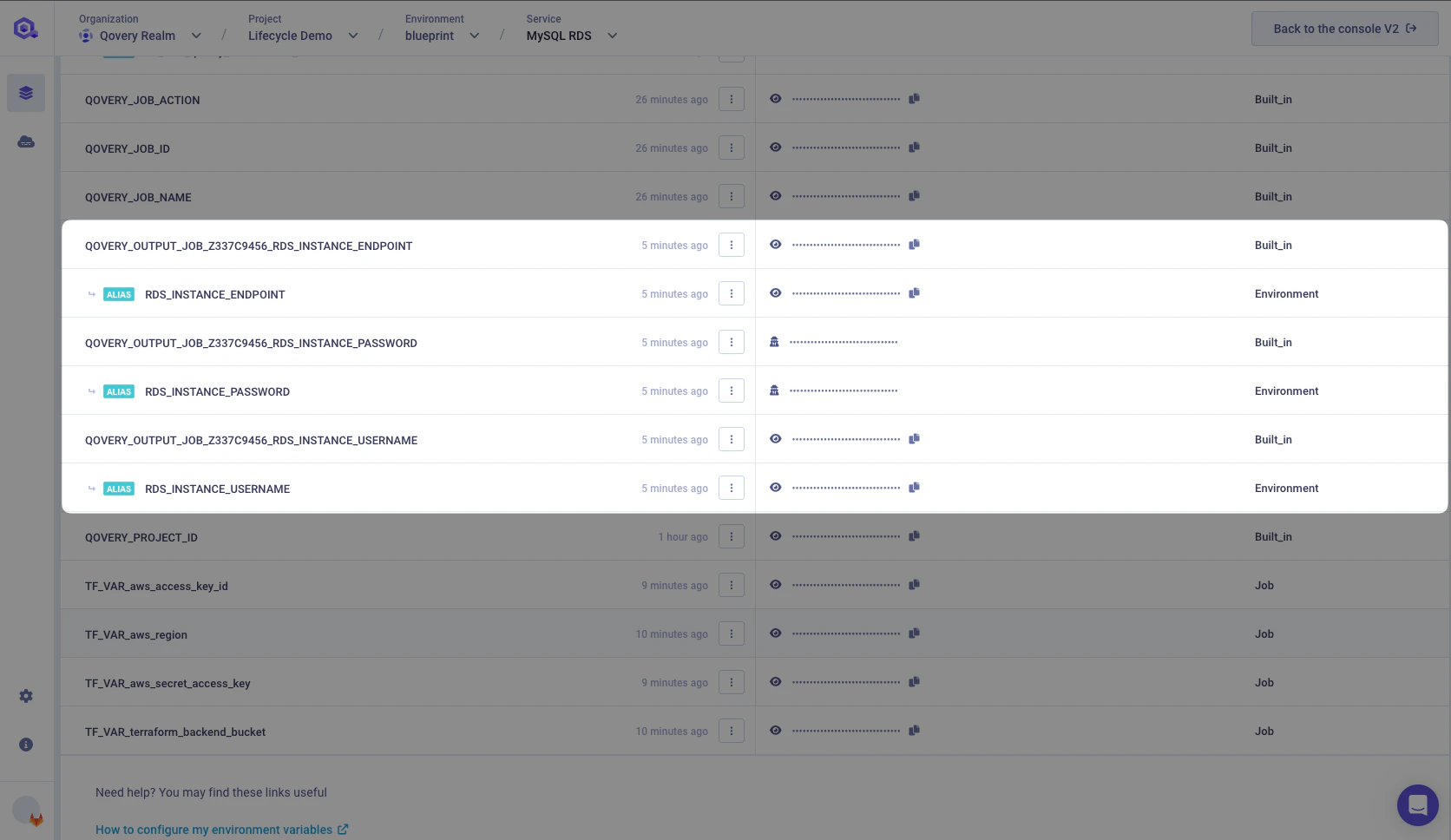Reveal the QOVERY_JOB_ID value with eye icon
This screenshot has height=840, width=1451.
(776, 148)
